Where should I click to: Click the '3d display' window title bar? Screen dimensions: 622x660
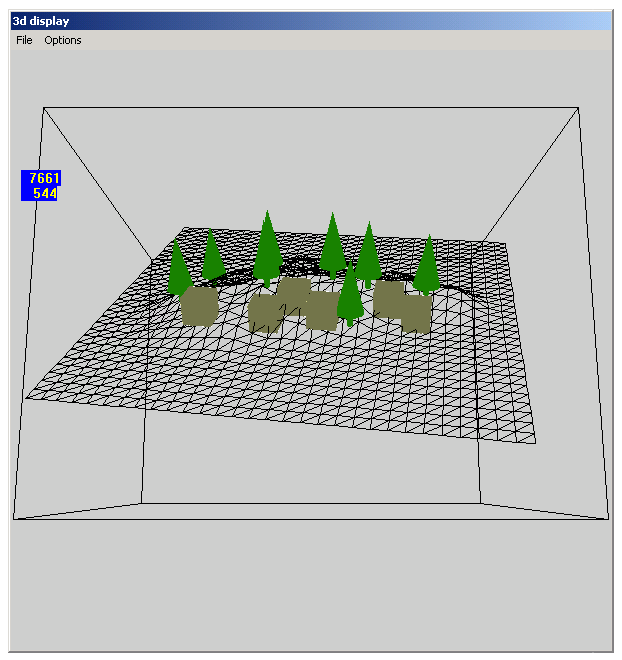[311, 21]
